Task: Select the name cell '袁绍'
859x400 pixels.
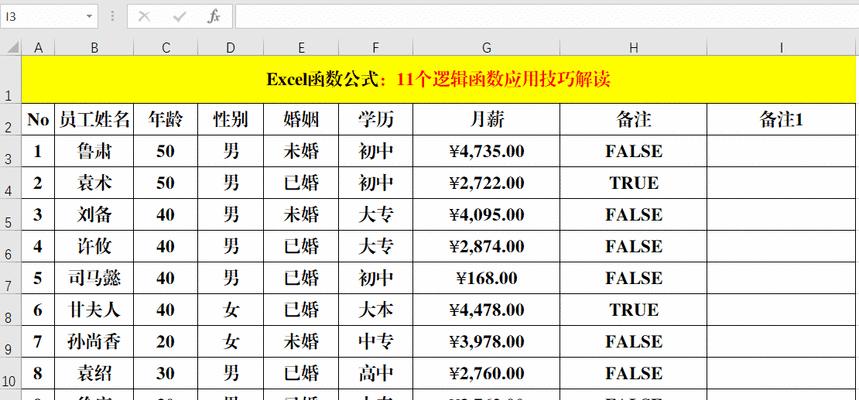Action: pyautogui.click(x=94, y=374)
